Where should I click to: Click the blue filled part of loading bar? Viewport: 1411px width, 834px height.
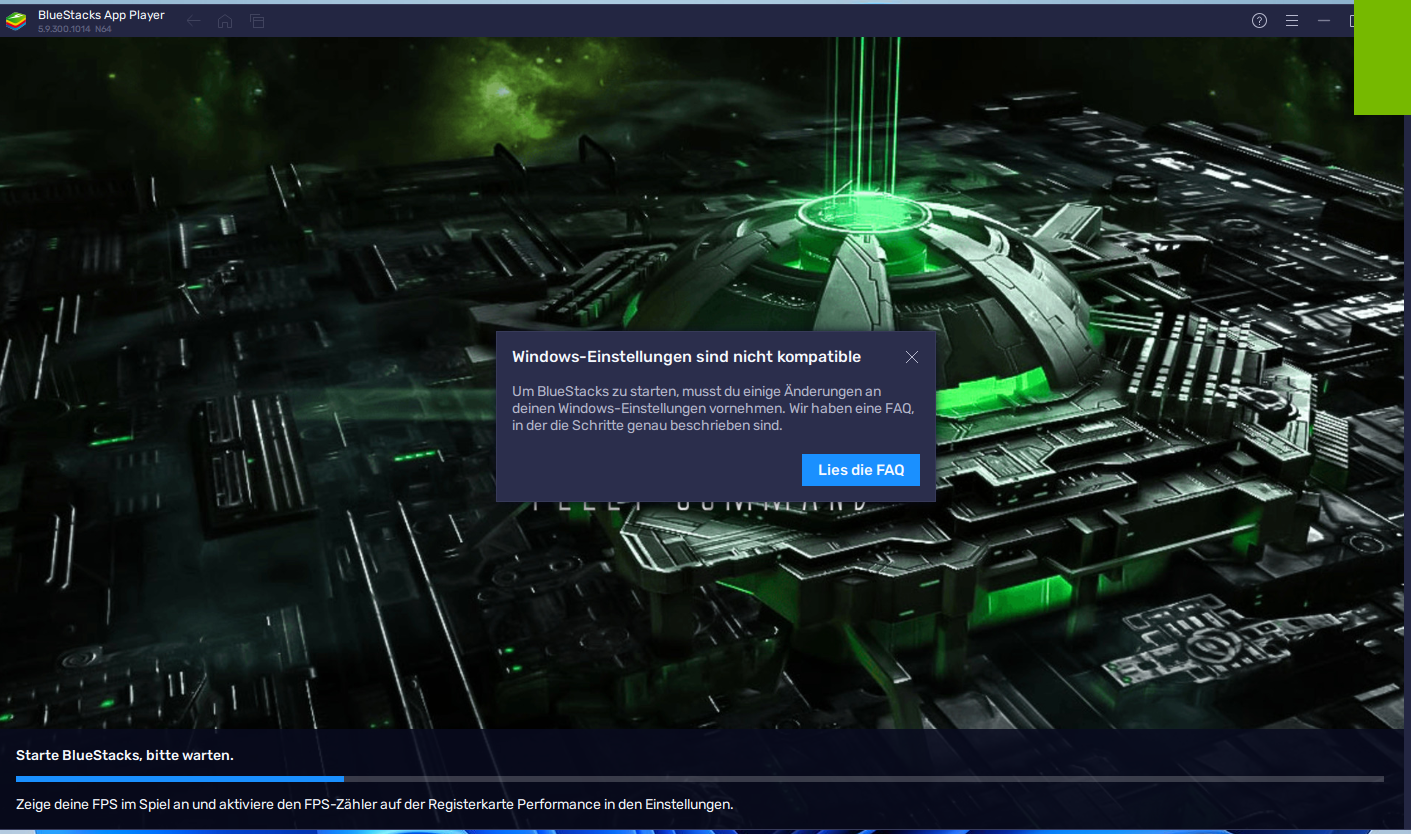[x=180, y=778]
